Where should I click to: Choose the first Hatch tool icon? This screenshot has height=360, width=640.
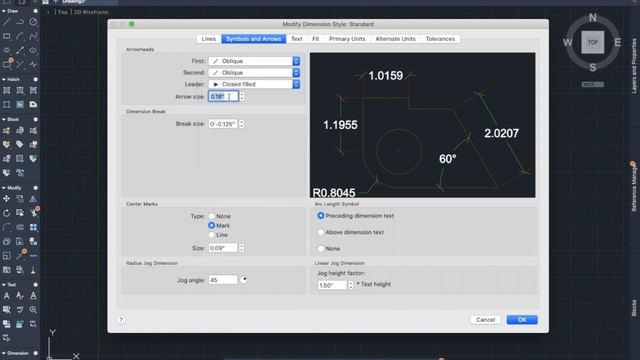coord(7,91)
